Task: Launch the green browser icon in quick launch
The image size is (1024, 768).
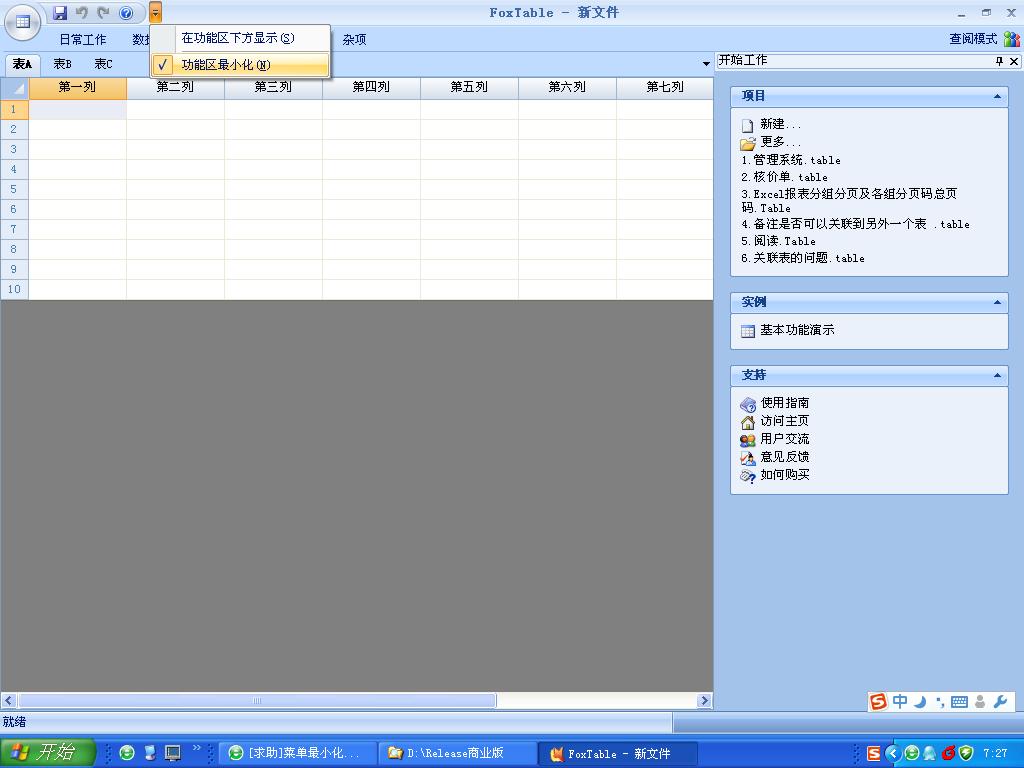Action: [x=127, y=754]
